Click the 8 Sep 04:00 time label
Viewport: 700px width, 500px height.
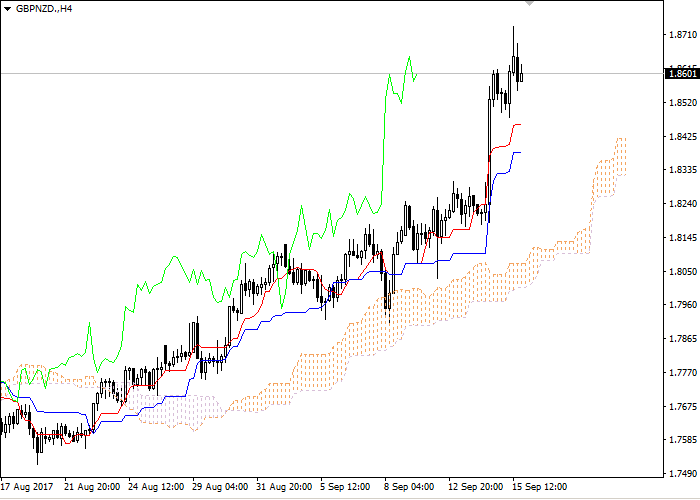click(x=409, y=487)
